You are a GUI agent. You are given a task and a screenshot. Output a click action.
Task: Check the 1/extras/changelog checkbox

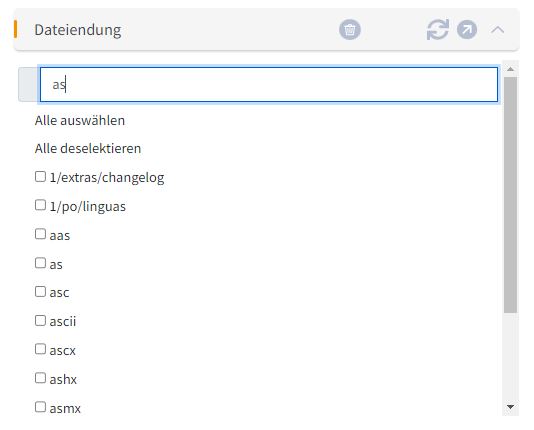(x=40, y=177)
